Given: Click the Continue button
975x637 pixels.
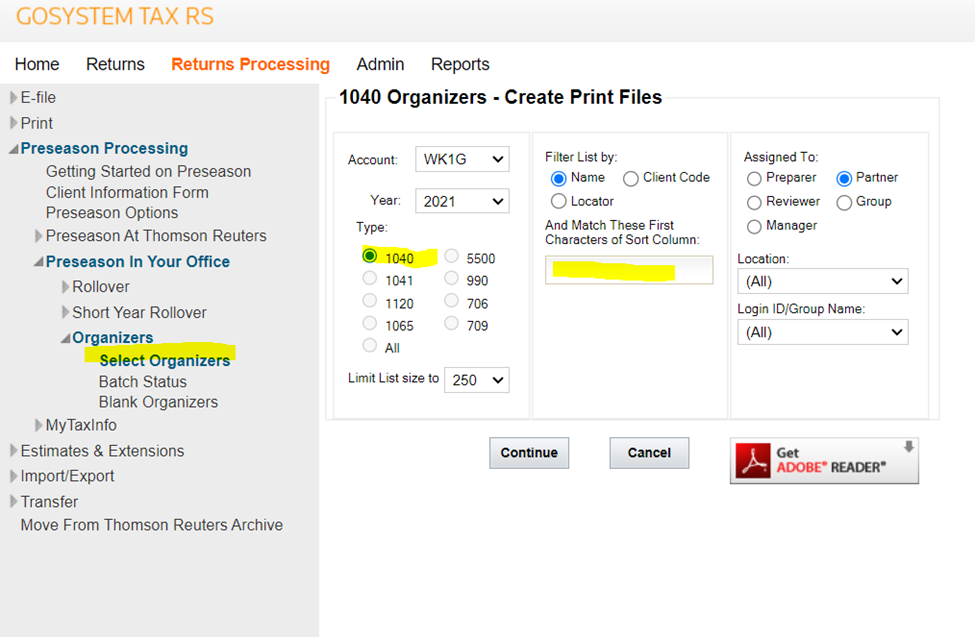Looking at the screenshot, I should point(529,453).
